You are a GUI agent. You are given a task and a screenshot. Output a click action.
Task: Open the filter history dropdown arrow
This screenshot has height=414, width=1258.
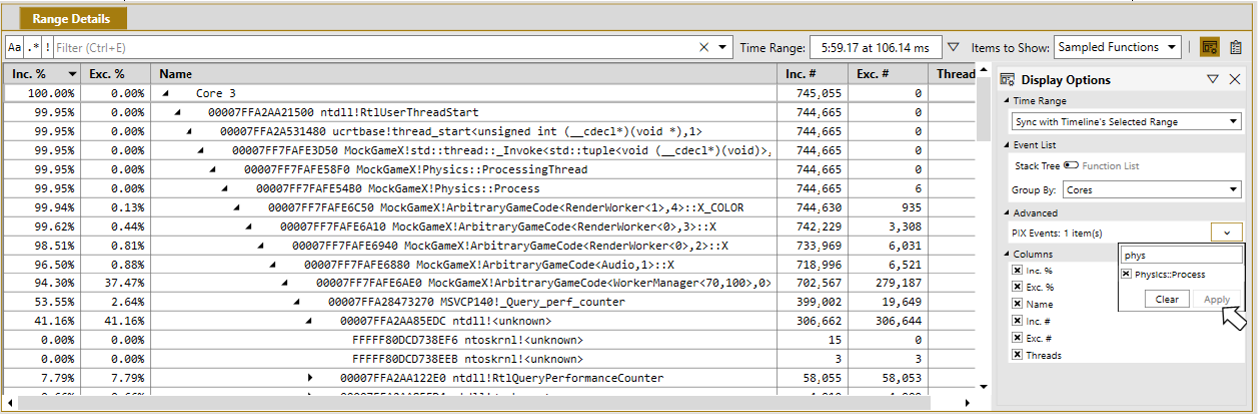[x=724, y=47]
